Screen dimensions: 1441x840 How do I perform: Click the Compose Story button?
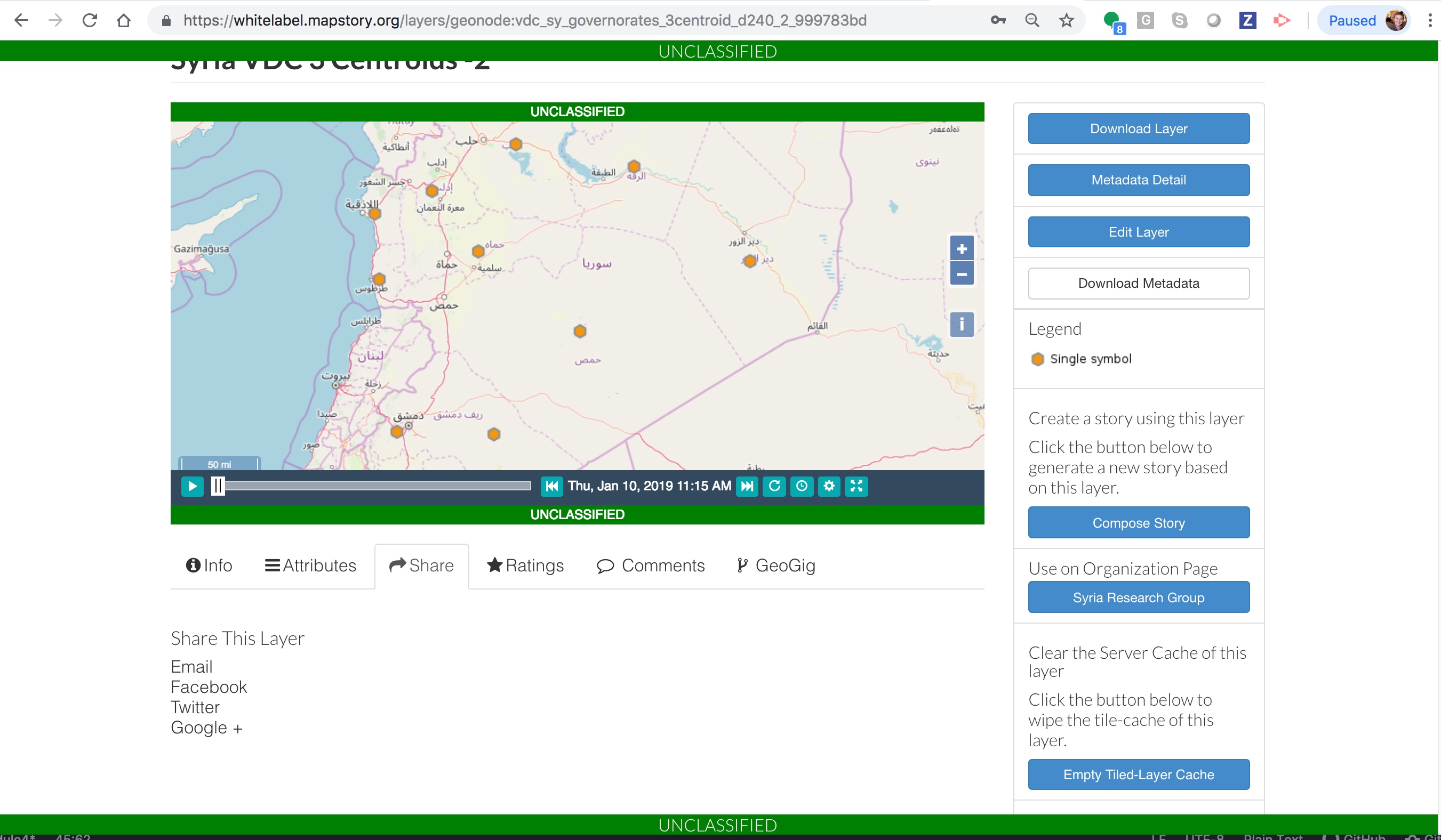[1138, 523]
